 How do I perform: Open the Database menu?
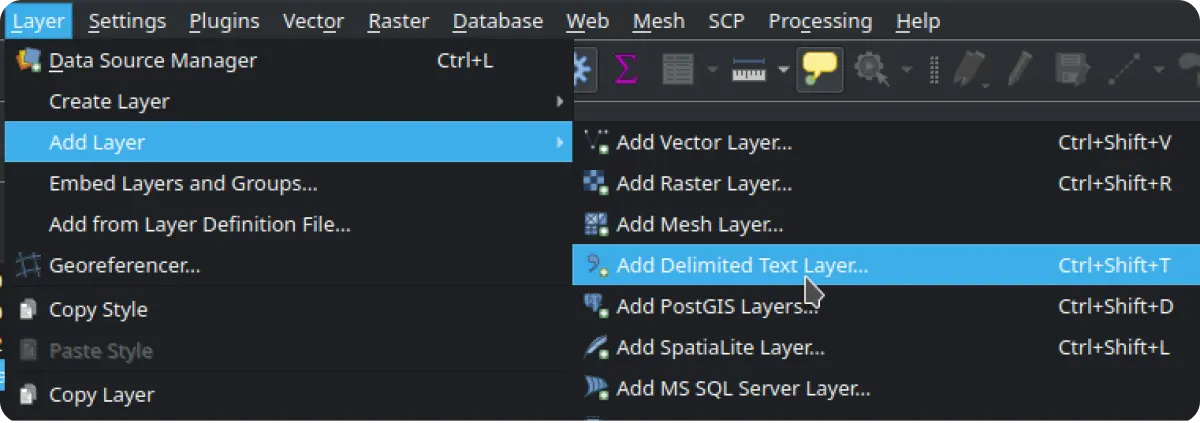(x=497, y=20)
